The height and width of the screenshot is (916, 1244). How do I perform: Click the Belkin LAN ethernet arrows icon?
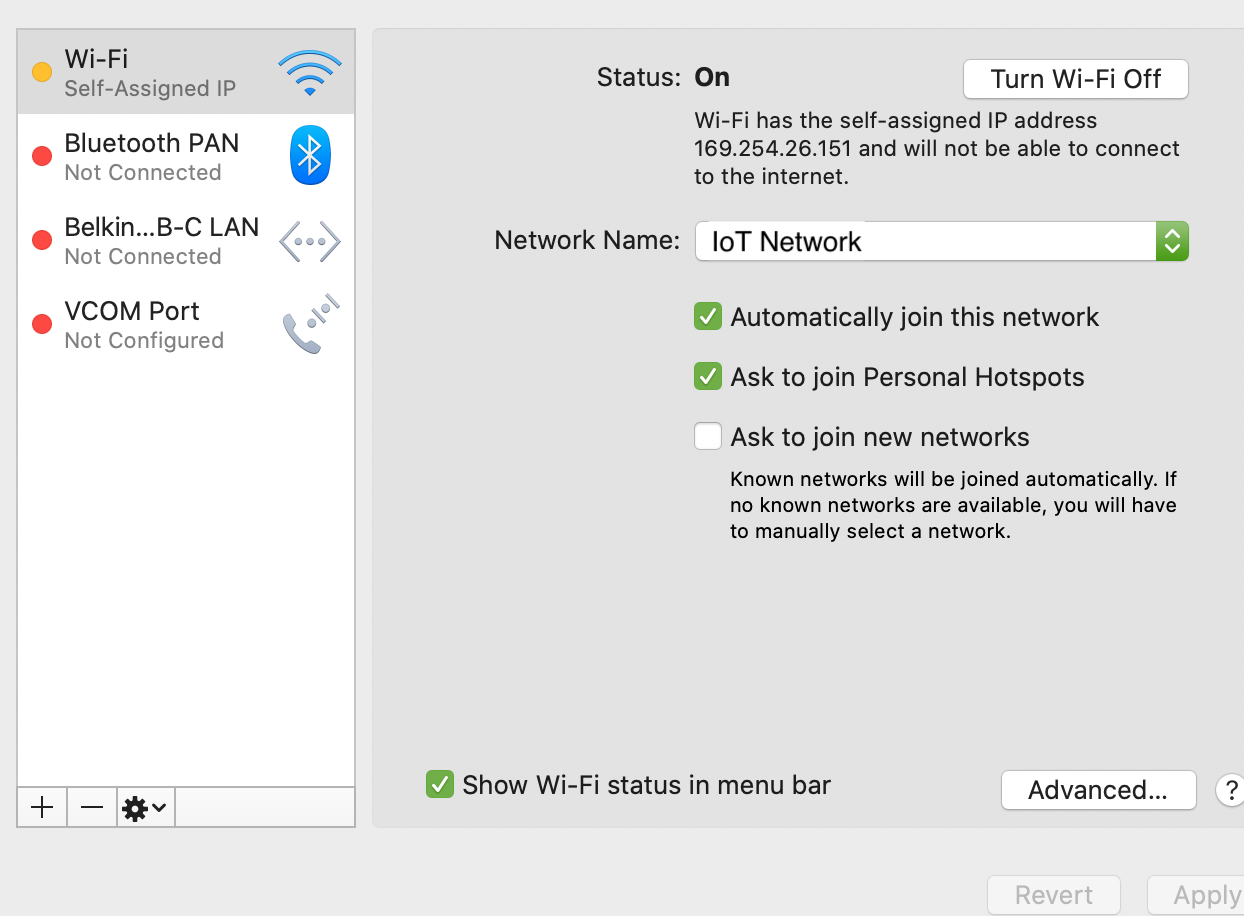[x=309, y=241]
